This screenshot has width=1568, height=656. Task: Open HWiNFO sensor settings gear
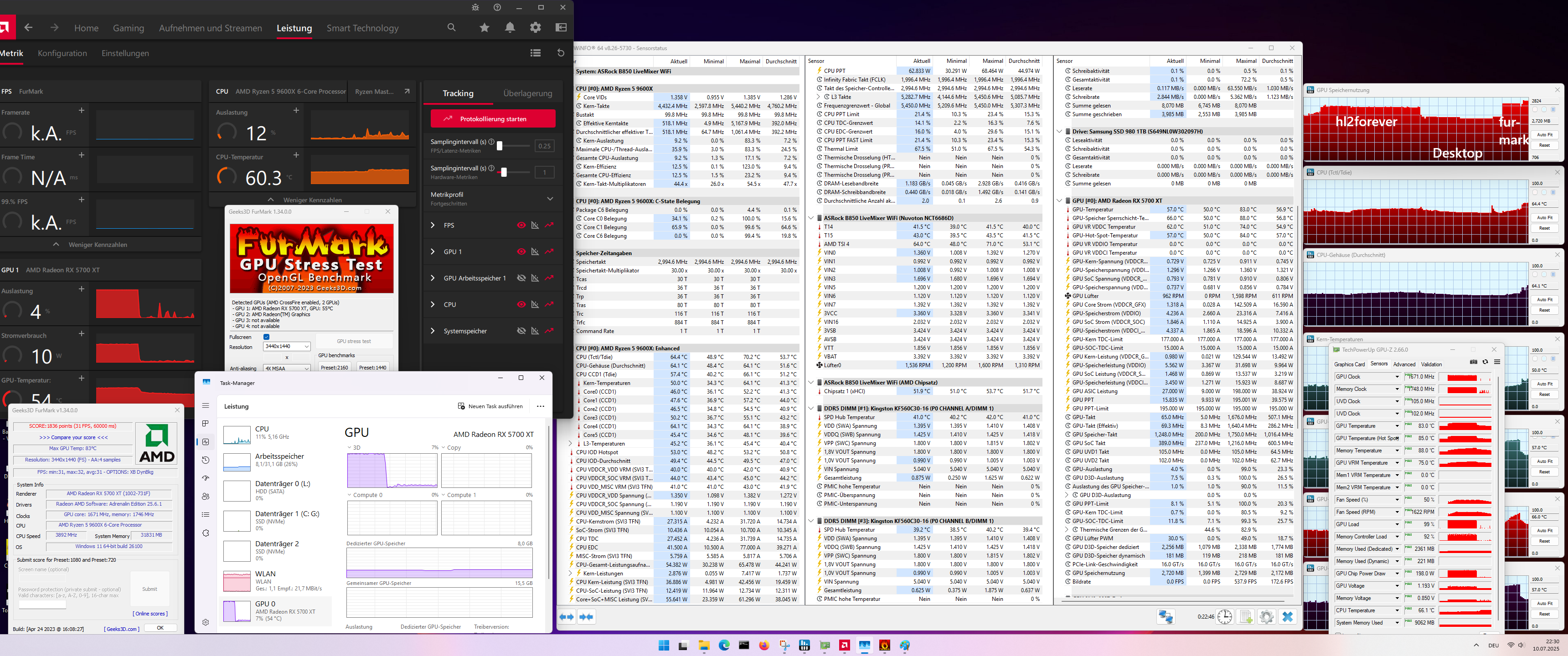(1267, 617)
